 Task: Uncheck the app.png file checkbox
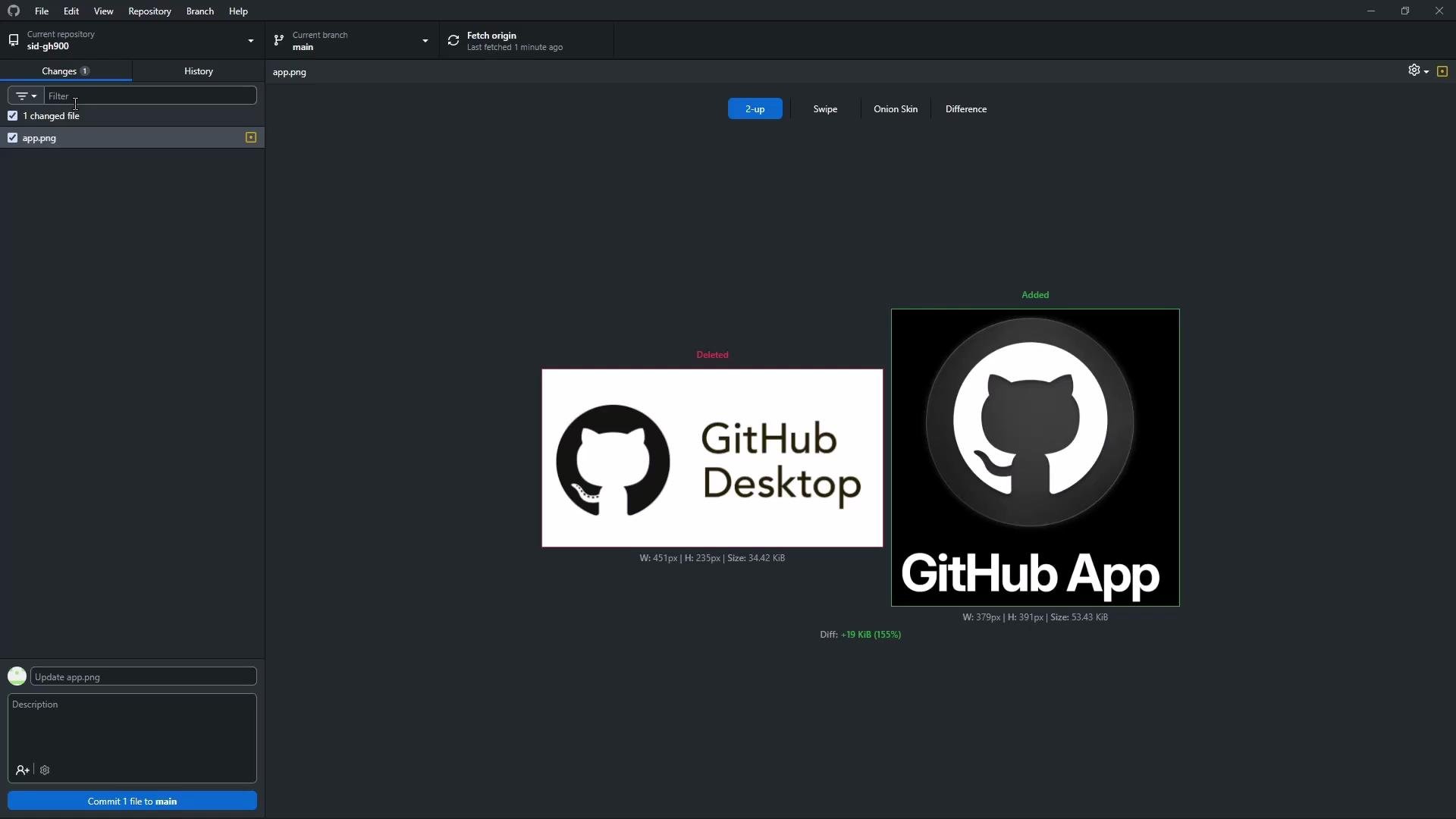tap(12, 137)
